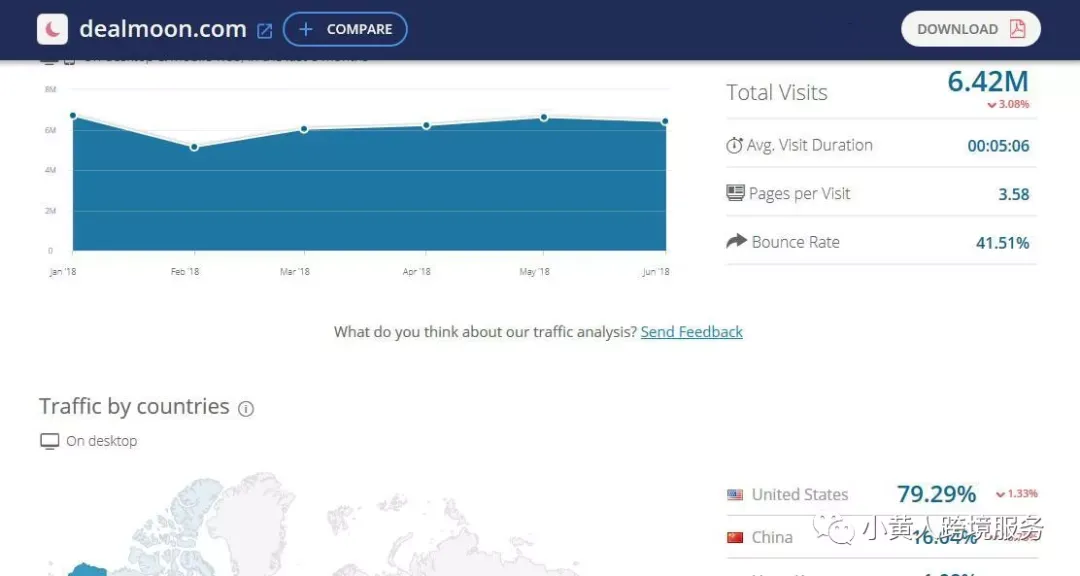Click the arrow icon beside Bounce Rate
This screenshot has height=576, width=1080.
click(x=736, y=240)
